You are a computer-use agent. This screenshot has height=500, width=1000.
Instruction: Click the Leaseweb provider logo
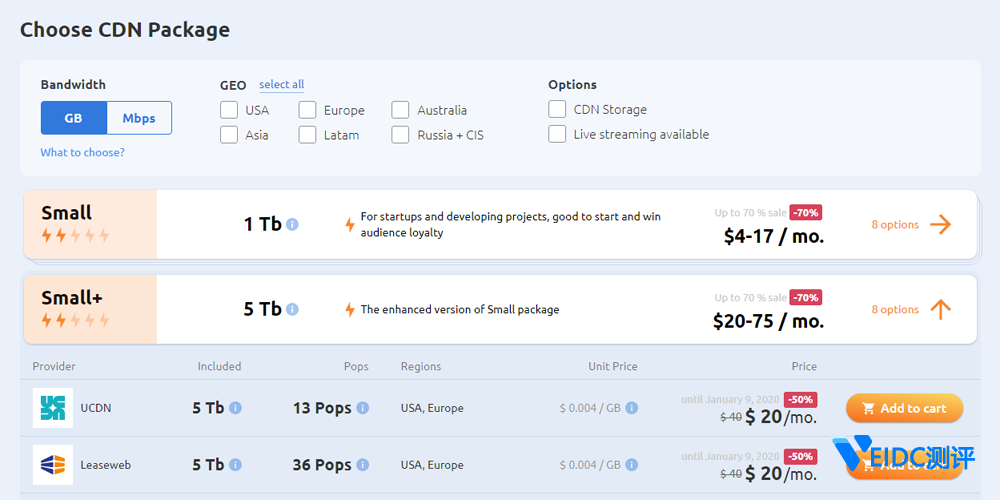click(52, 465)
